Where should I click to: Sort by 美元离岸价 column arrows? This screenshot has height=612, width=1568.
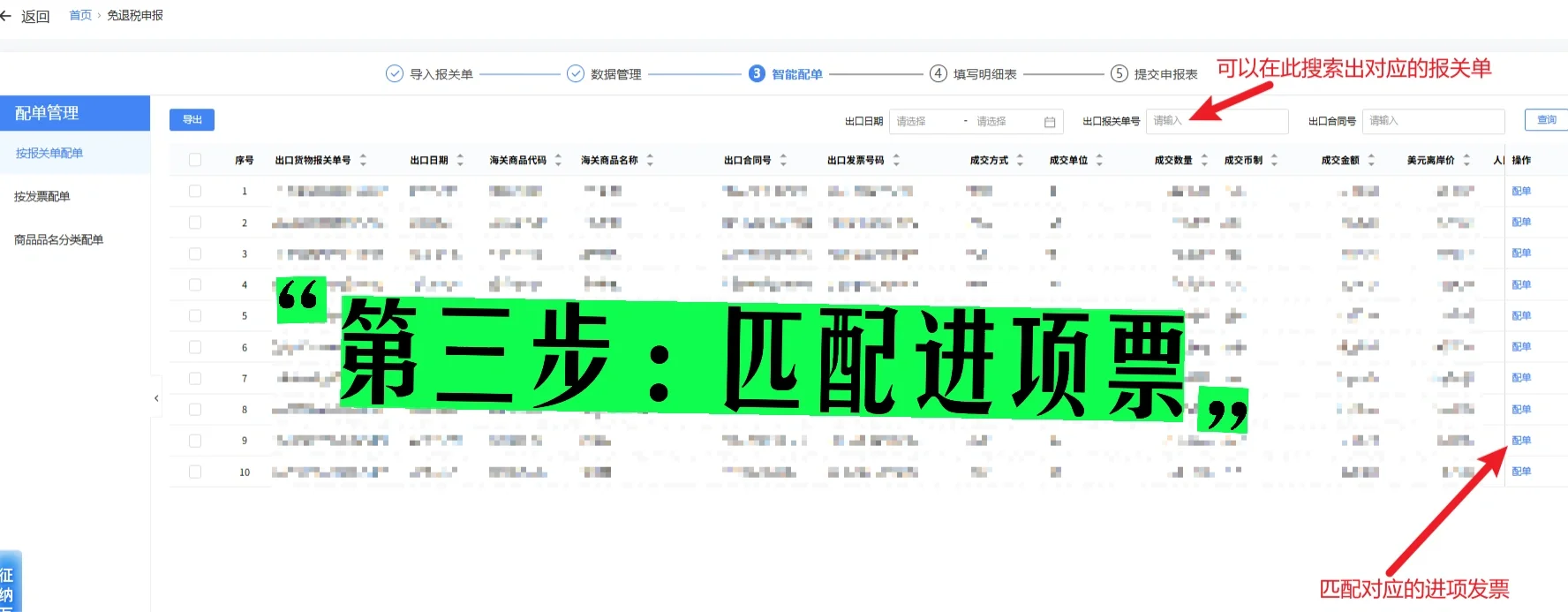(x=1466, y=160)
